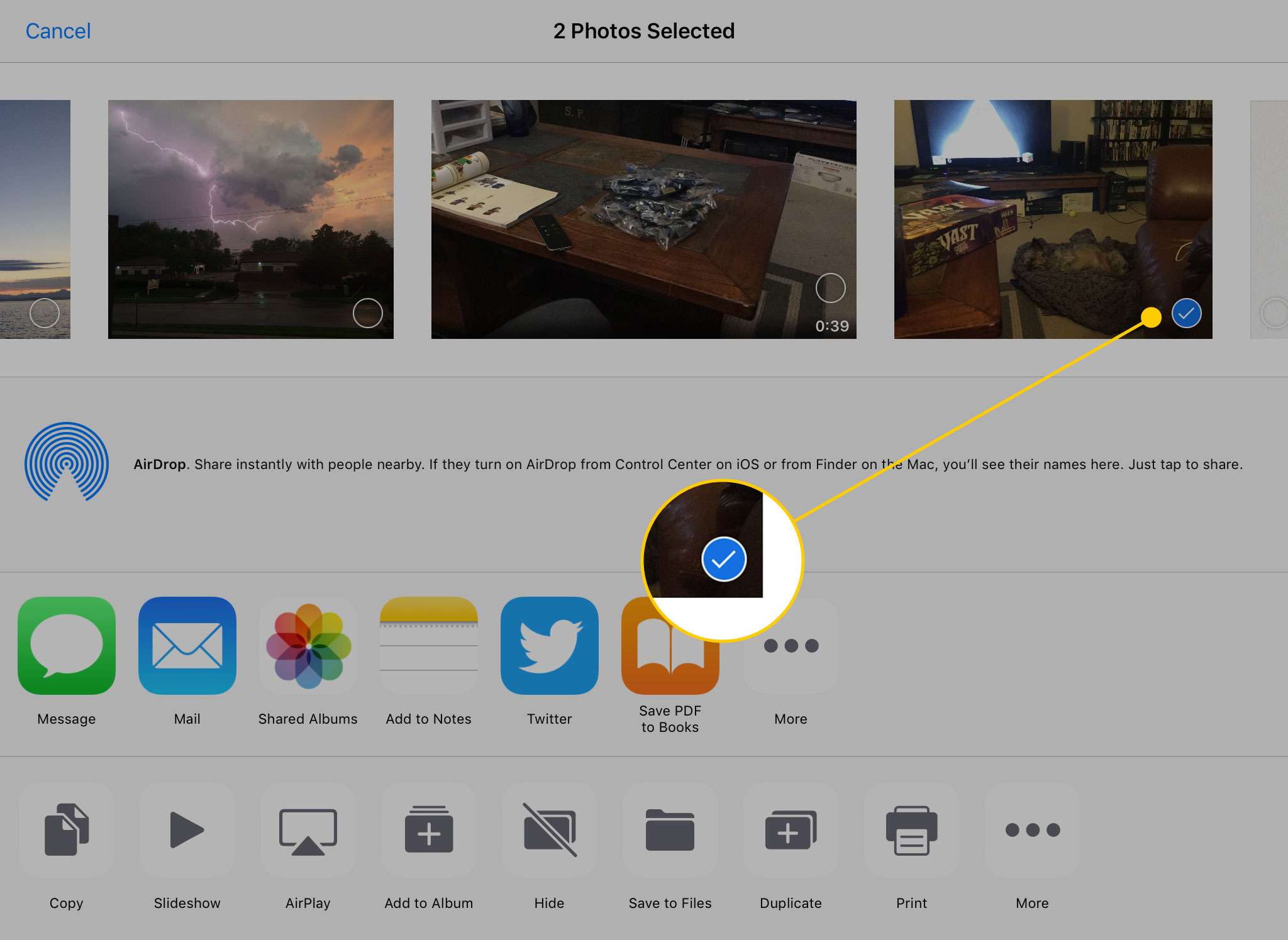
Task: Expand More sharing options menu
Action: (790, 644)
